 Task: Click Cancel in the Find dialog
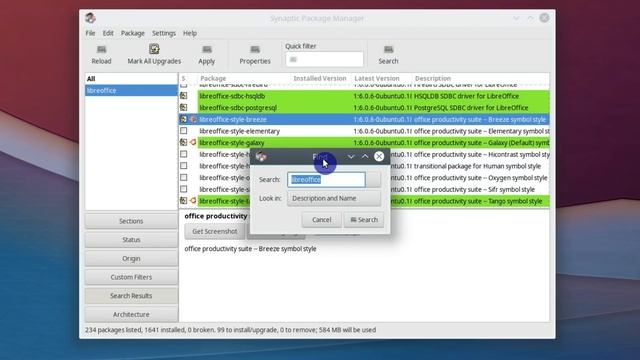[x=322, y=220]
